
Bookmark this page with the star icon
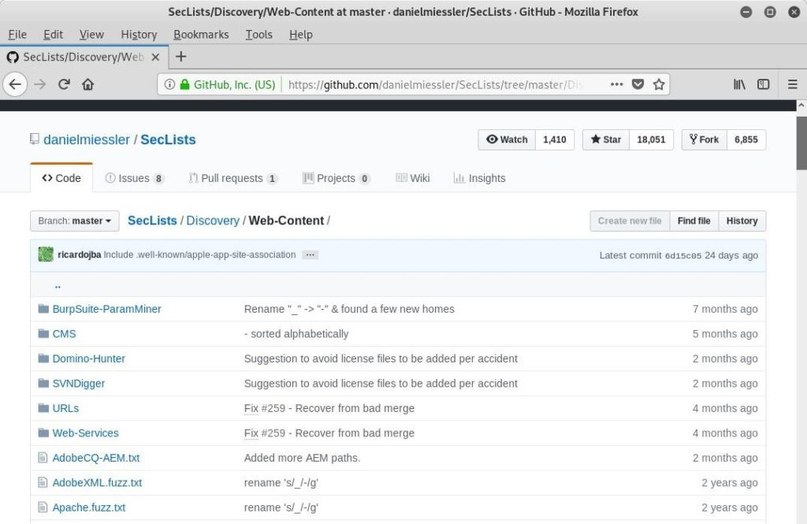pos(660,85)
